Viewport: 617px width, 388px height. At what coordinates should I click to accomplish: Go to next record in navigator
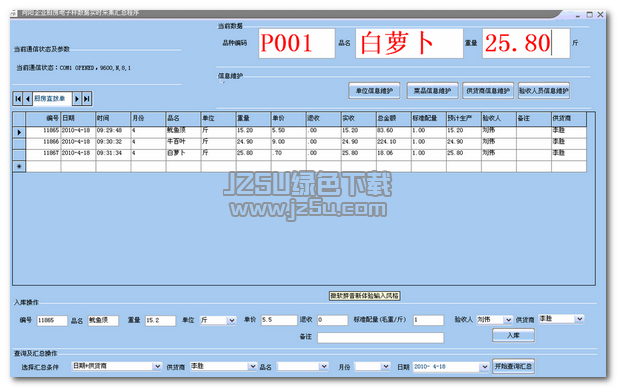coord(77,98)
